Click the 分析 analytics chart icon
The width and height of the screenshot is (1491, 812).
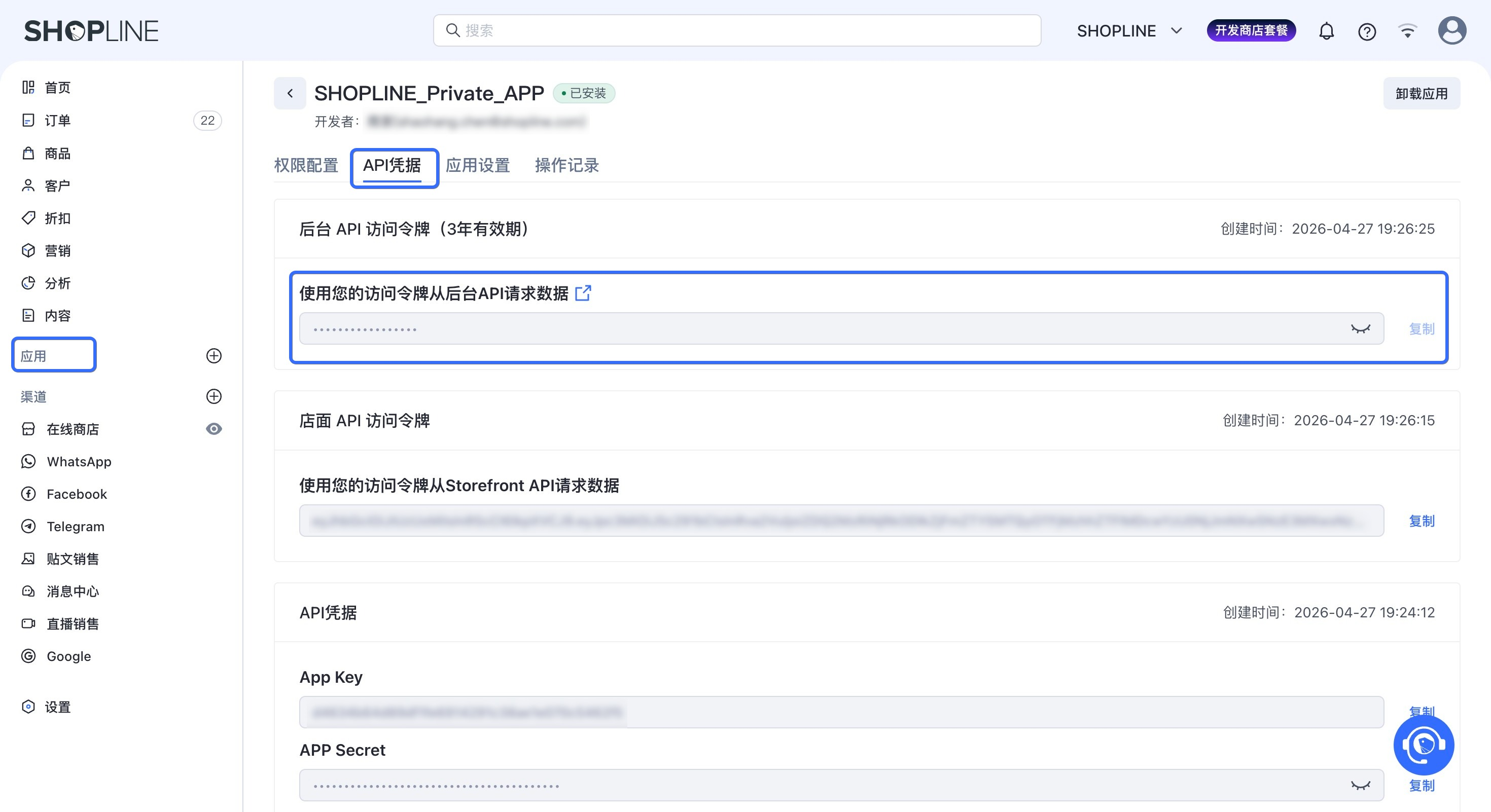[28, 283]
